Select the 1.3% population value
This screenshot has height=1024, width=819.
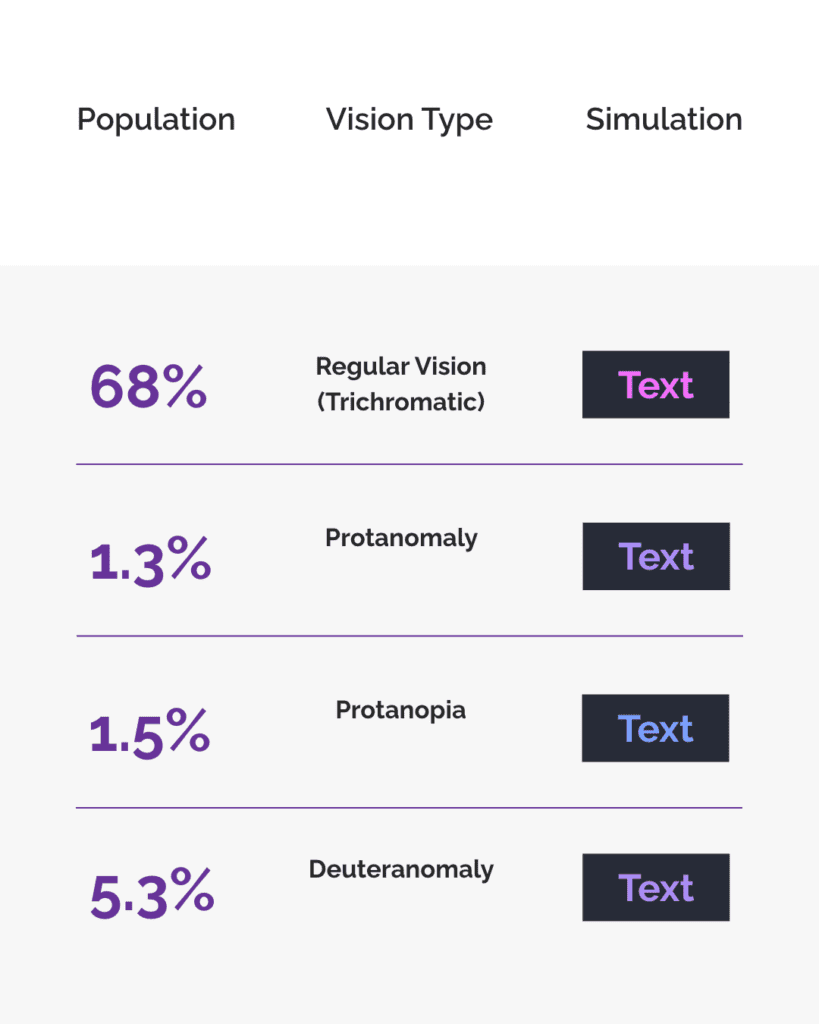click(x=150, y=560)
